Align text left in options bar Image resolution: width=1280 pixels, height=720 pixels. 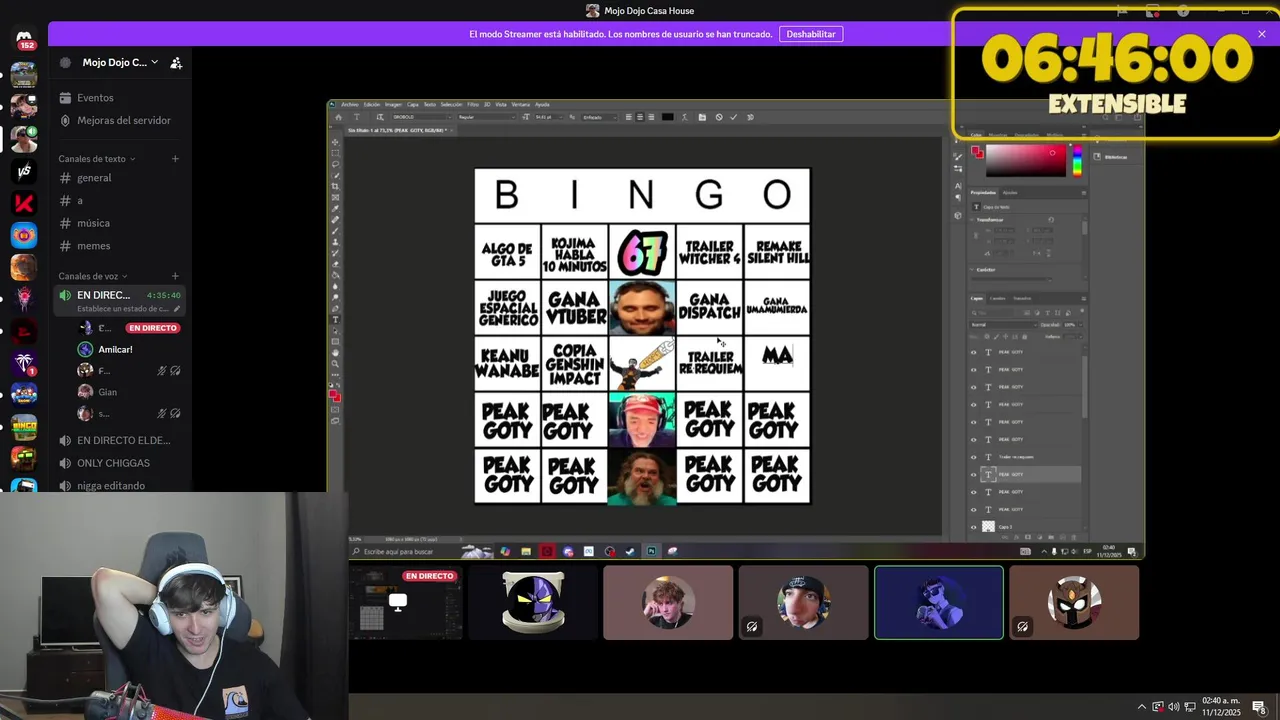pos(629,117)
